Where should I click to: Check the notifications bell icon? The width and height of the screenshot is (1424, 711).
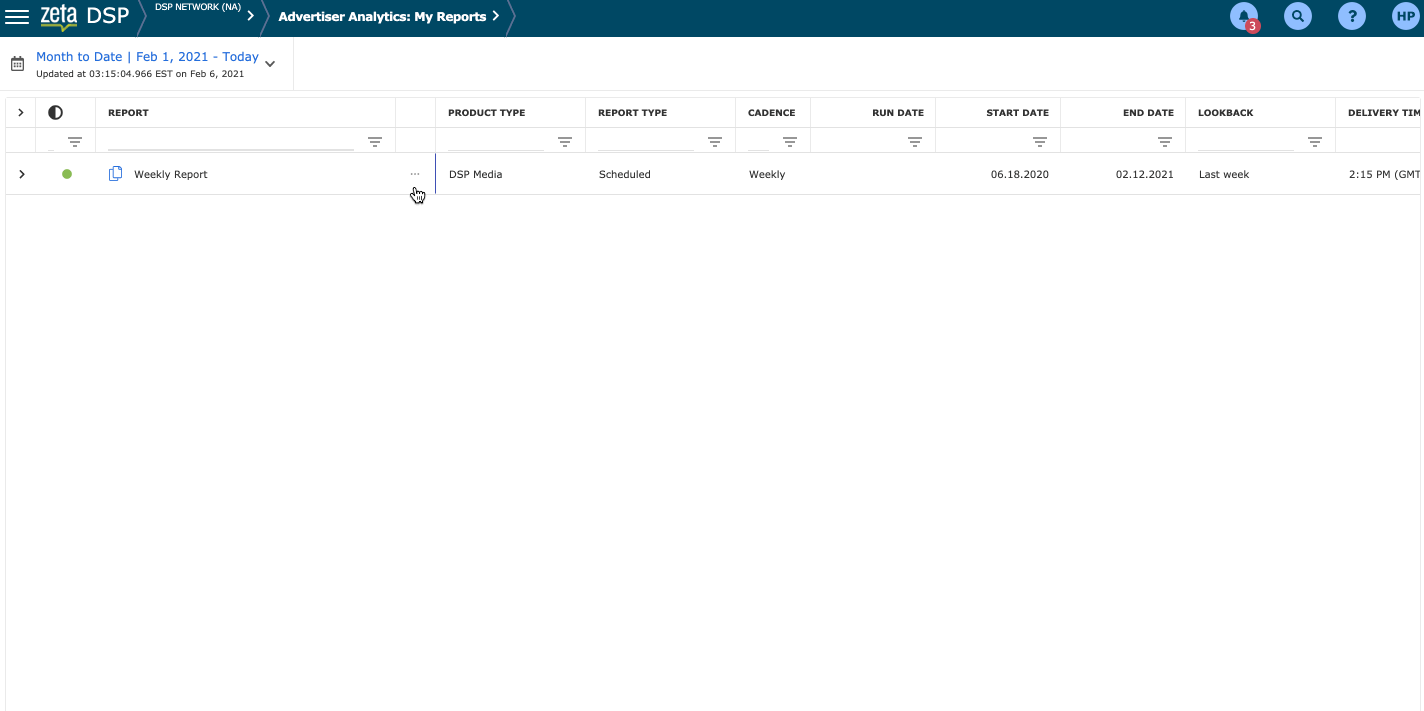pos(1244,16)
